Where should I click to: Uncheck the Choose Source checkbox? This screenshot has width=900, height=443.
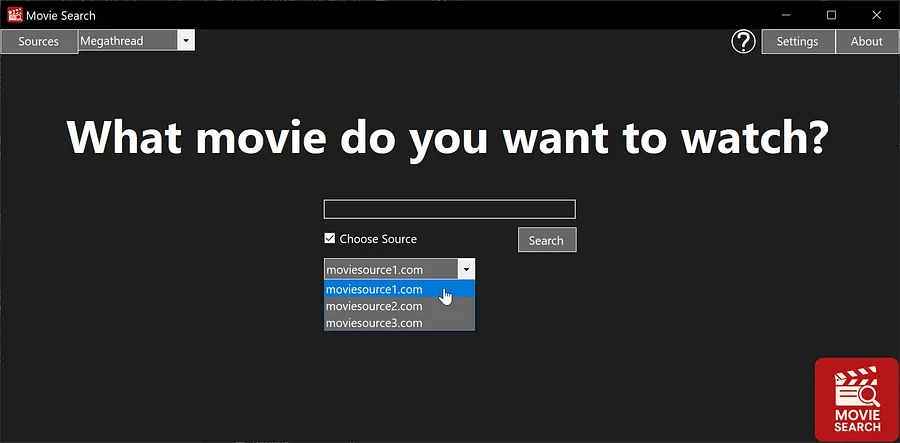point(329,238)
